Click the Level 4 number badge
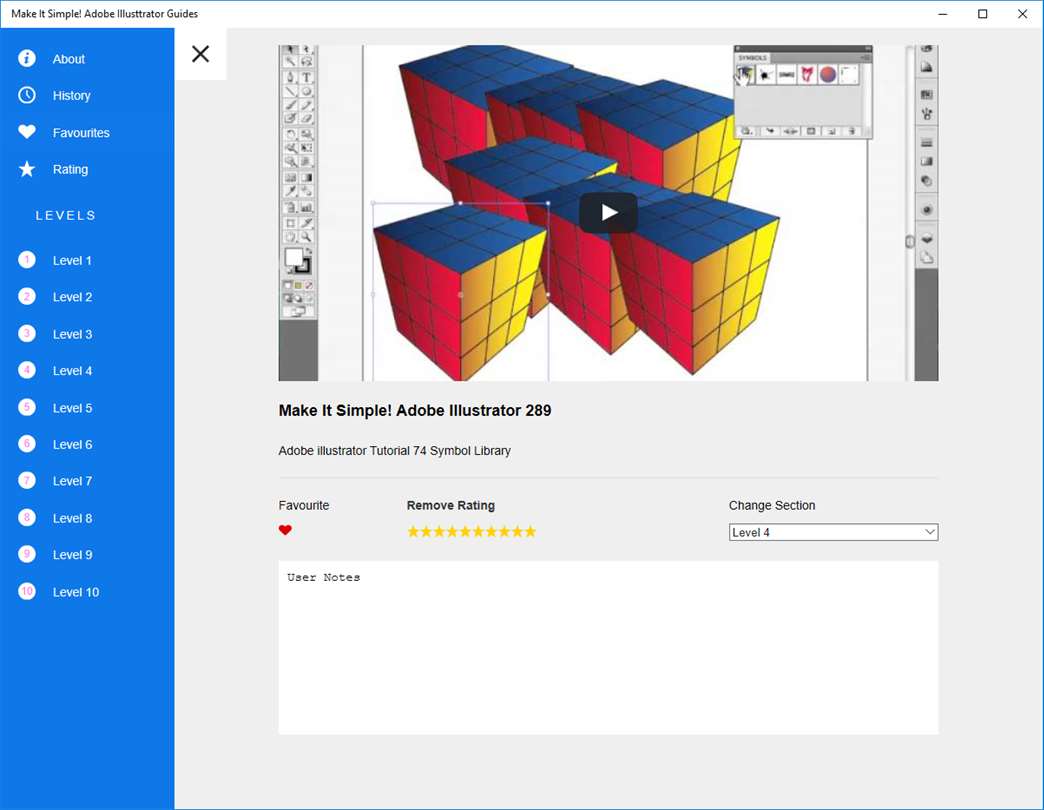 (x=27, y=371)
